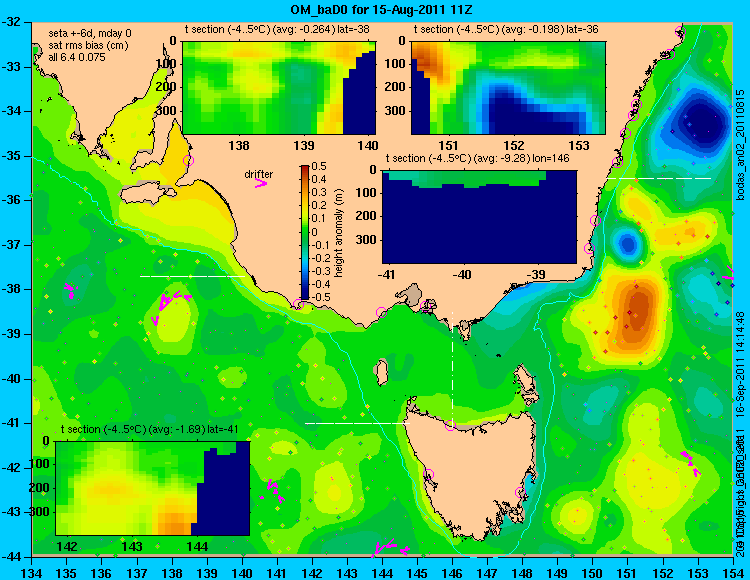Click the white dashed section line at lat -38
This screenshot has width=750, height=580.
(x=192, y=276)
